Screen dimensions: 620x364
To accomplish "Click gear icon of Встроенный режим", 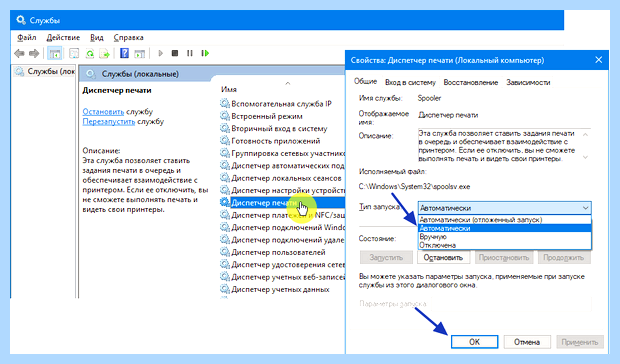I will [225, 116].
